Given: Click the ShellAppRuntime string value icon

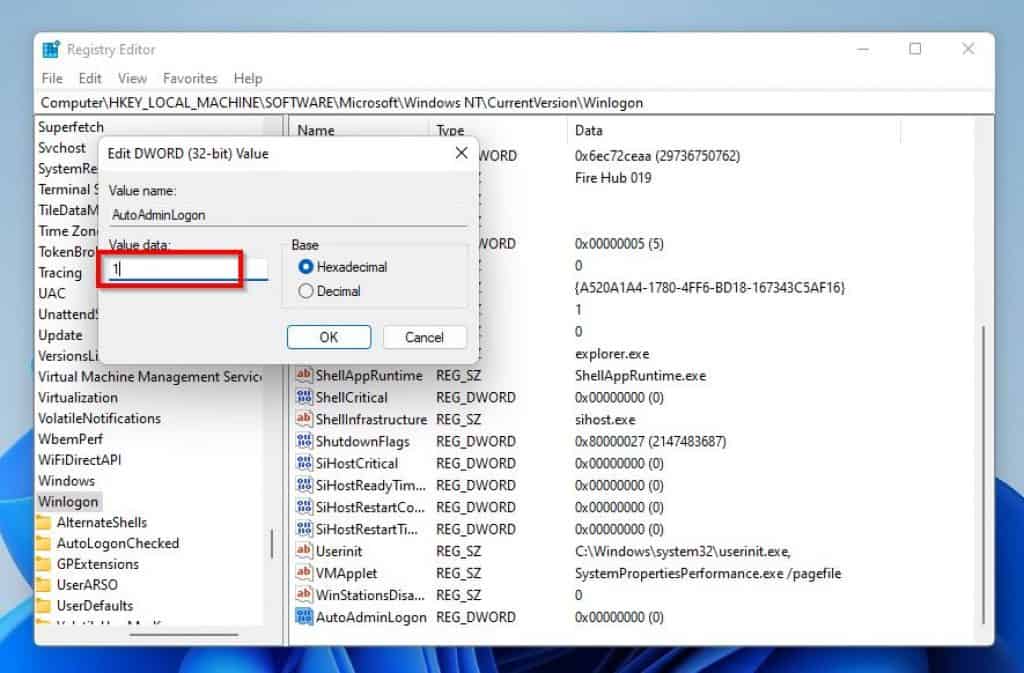Looking at the screenshot, I should [304, 375].
